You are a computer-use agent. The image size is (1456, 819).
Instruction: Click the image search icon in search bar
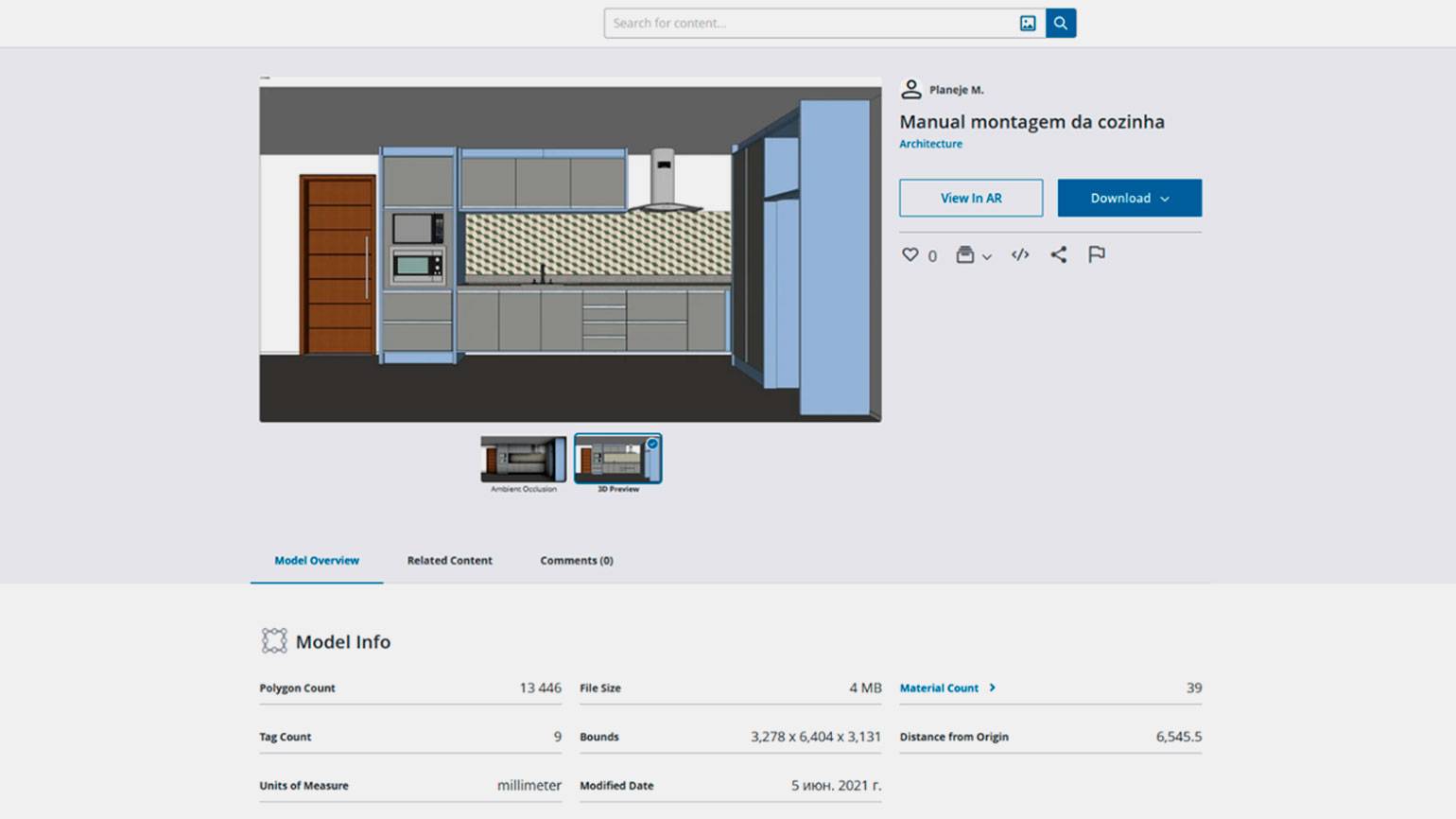1028,24
